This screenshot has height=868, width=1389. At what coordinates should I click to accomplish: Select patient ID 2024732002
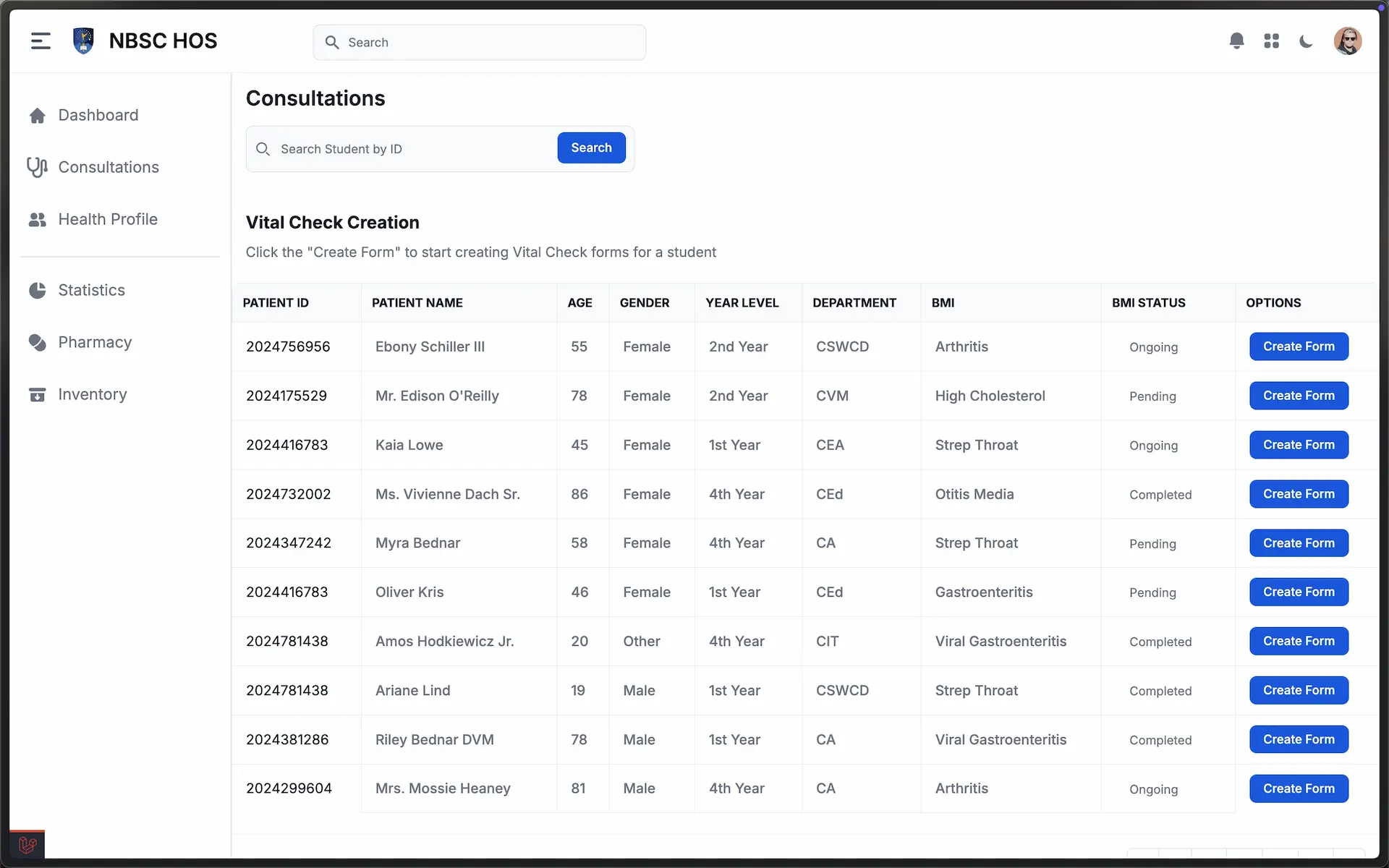click(x=289, y=495)
